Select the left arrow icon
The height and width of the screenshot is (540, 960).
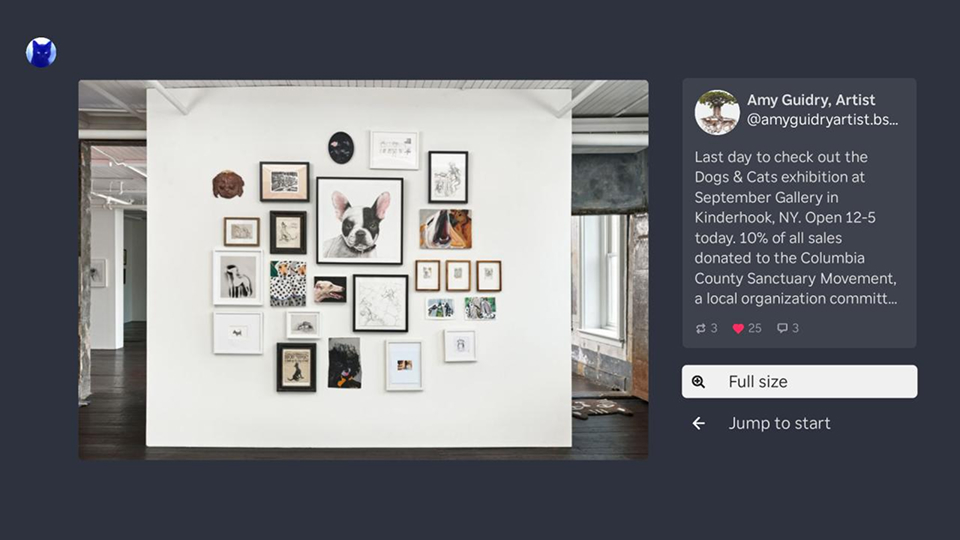tap(699, 423)
